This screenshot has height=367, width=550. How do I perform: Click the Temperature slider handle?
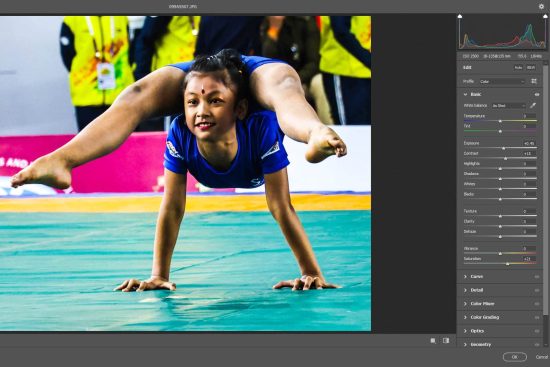pyautogui.click(x=500, y=121)
